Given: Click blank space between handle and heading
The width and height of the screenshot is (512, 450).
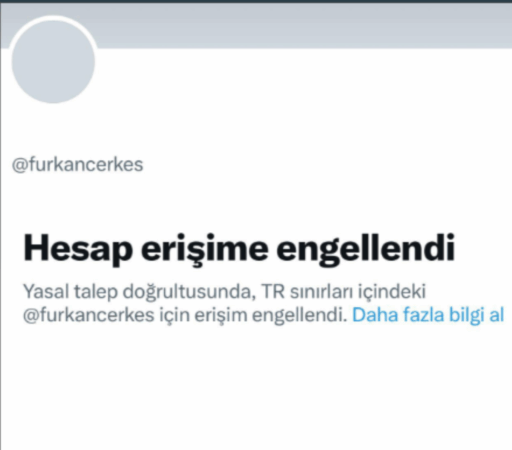Looking at the screenshot, I should tap(256, 203).
